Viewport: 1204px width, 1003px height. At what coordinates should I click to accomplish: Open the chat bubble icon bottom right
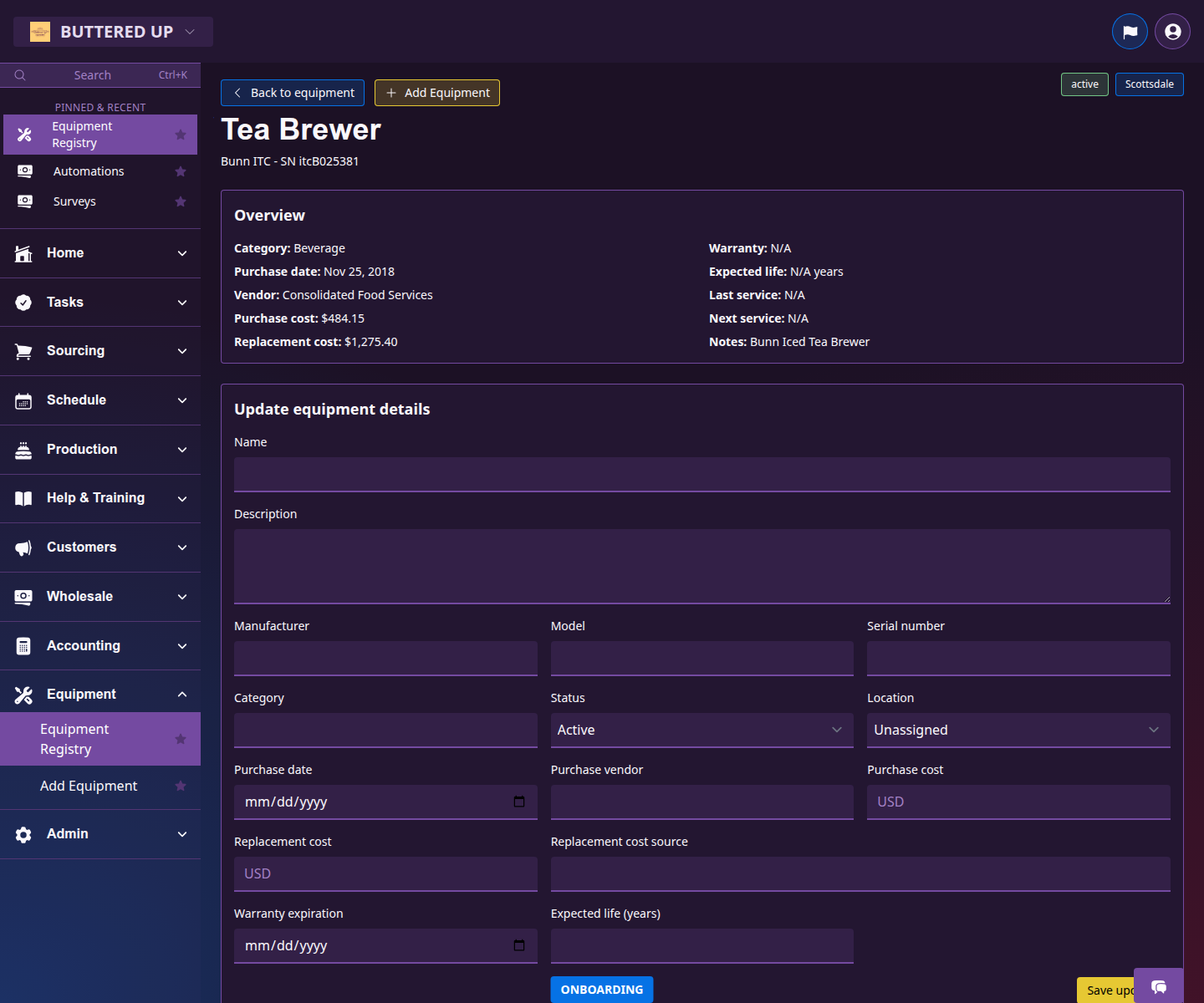click(x=1159, y=988)
